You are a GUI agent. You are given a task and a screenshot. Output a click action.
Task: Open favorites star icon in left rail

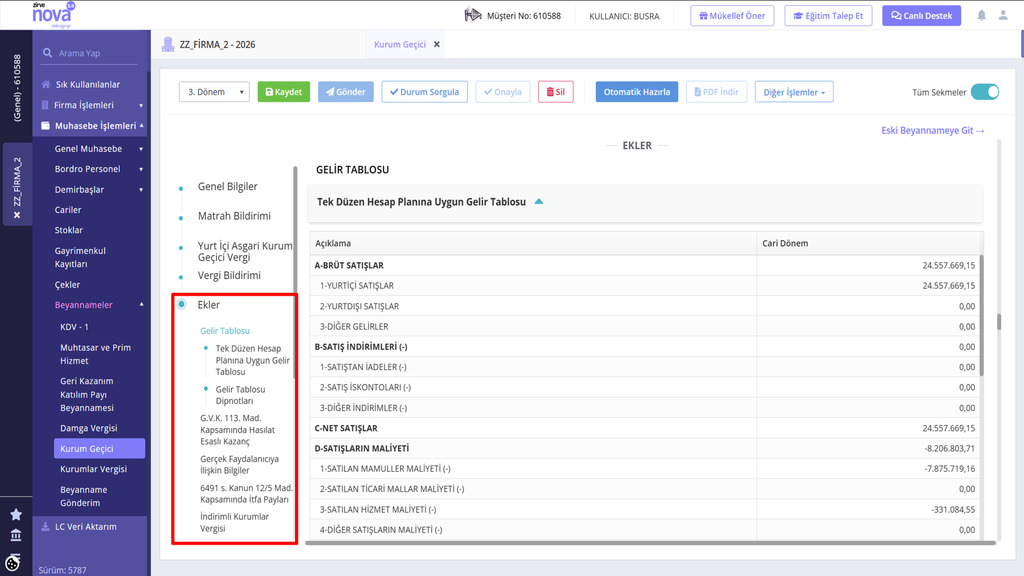click(x=16, y=515)
